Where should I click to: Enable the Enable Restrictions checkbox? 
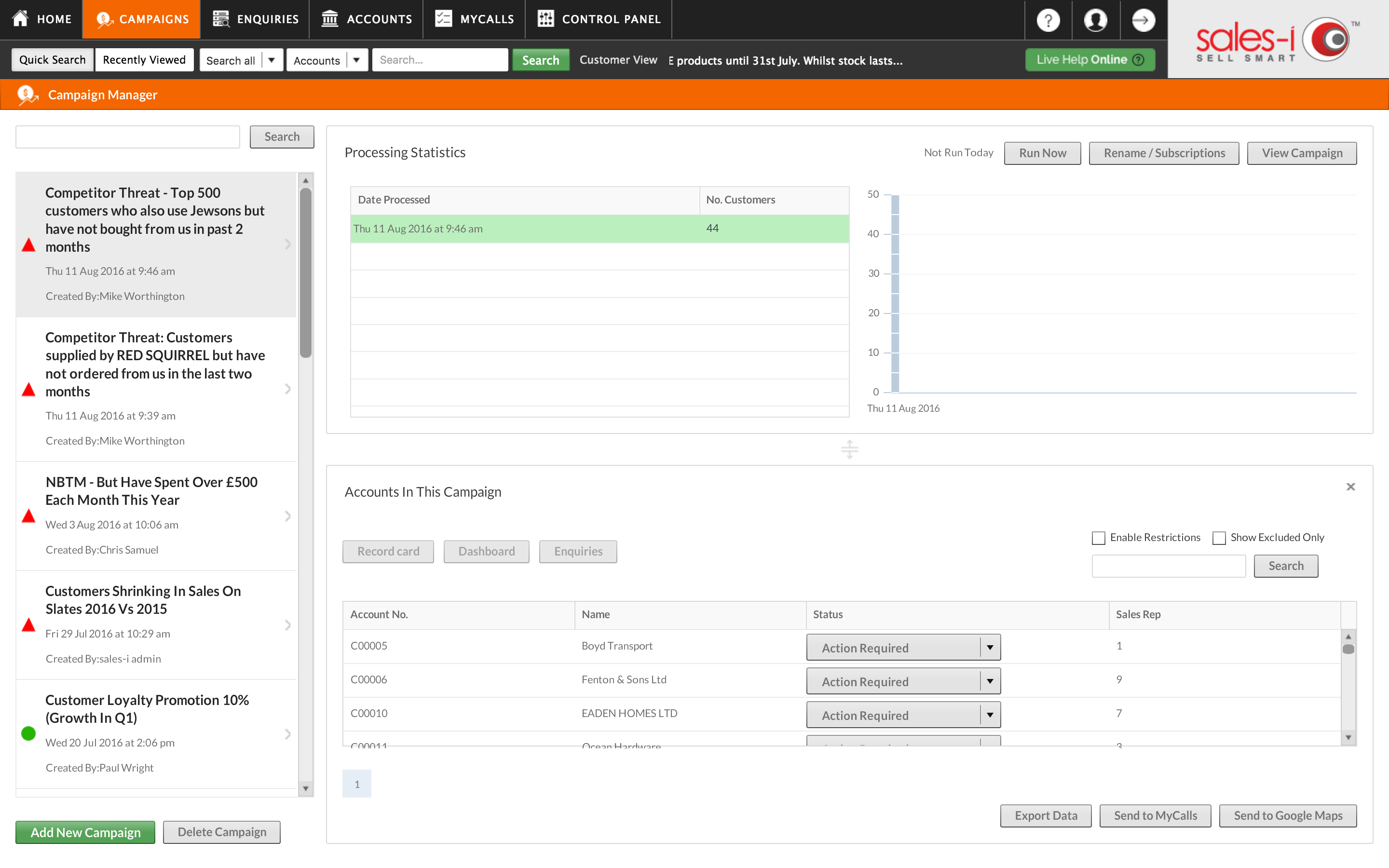1098,538
